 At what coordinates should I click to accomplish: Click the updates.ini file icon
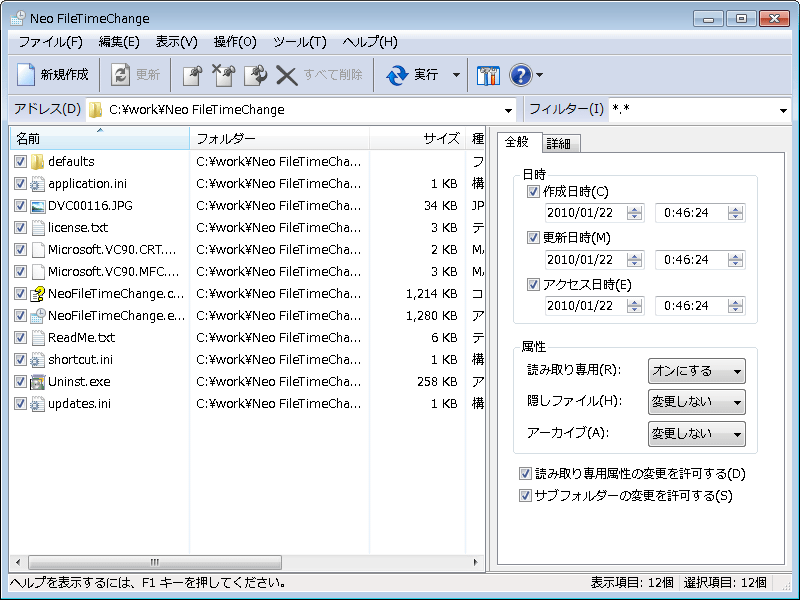37,404
